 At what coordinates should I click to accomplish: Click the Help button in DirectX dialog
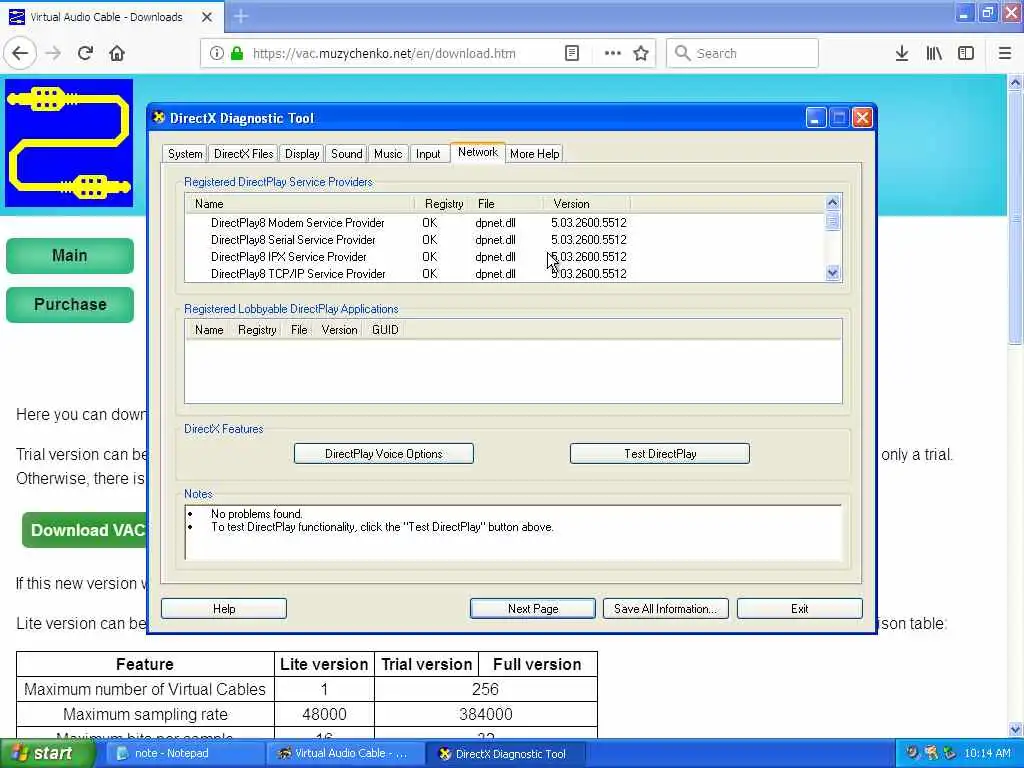(x=224, y=609)
